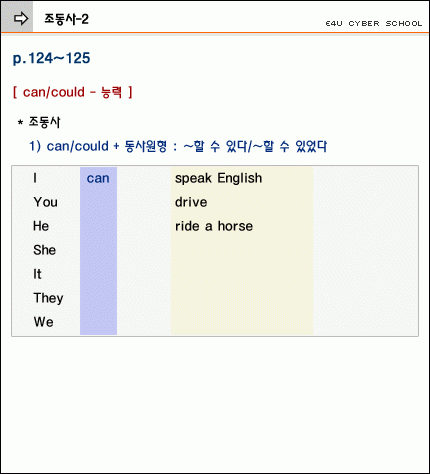Image resolution: width=430 pixels, height=474 pixels.
Task: Click the red can/could 능력 heading
Action: point(73,92)
